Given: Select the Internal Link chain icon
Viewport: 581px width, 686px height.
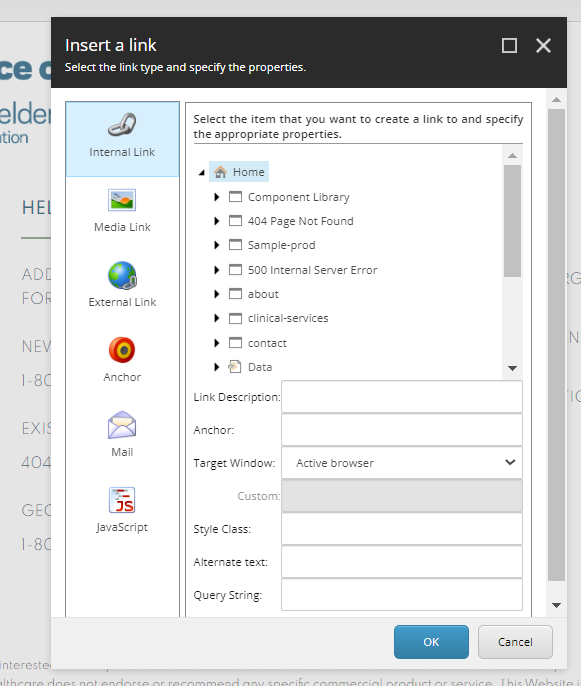Looking at the screenshot, I should click(122, 125).
